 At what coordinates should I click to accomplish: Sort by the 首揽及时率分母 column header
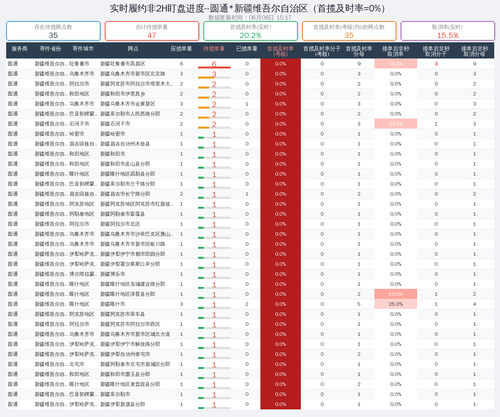[359, 51]
